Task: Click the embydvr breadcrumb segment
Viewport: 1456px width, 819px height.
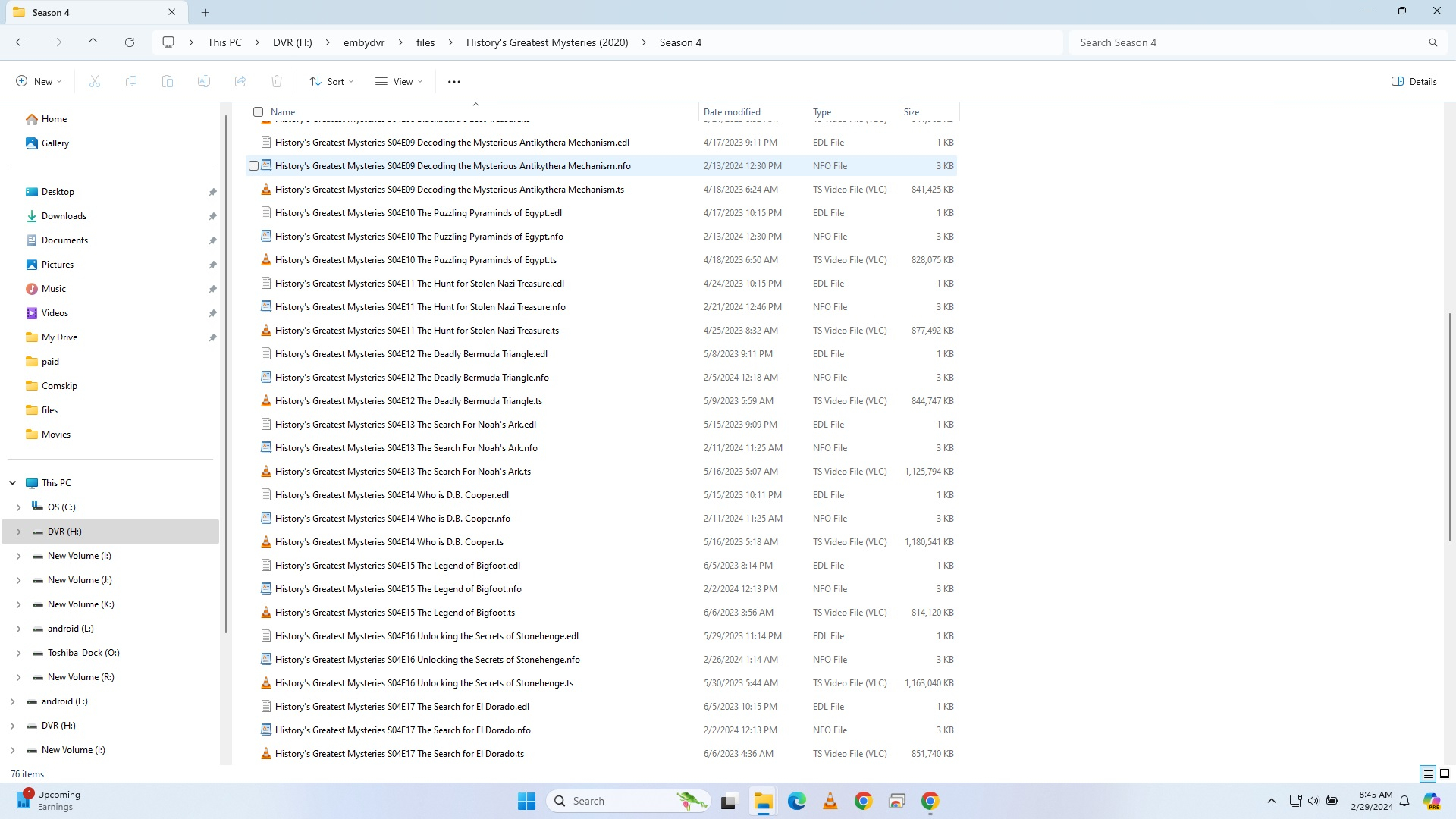Action: tap(364, 42)
